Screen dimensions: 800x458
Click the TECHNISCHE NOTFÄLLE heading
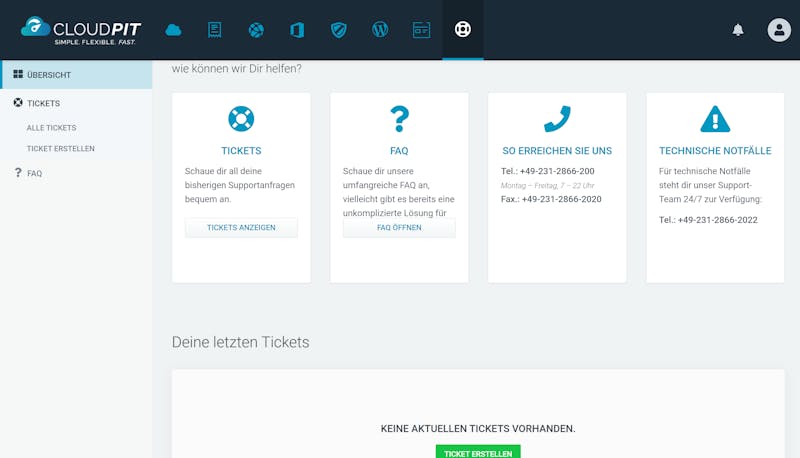715,151
